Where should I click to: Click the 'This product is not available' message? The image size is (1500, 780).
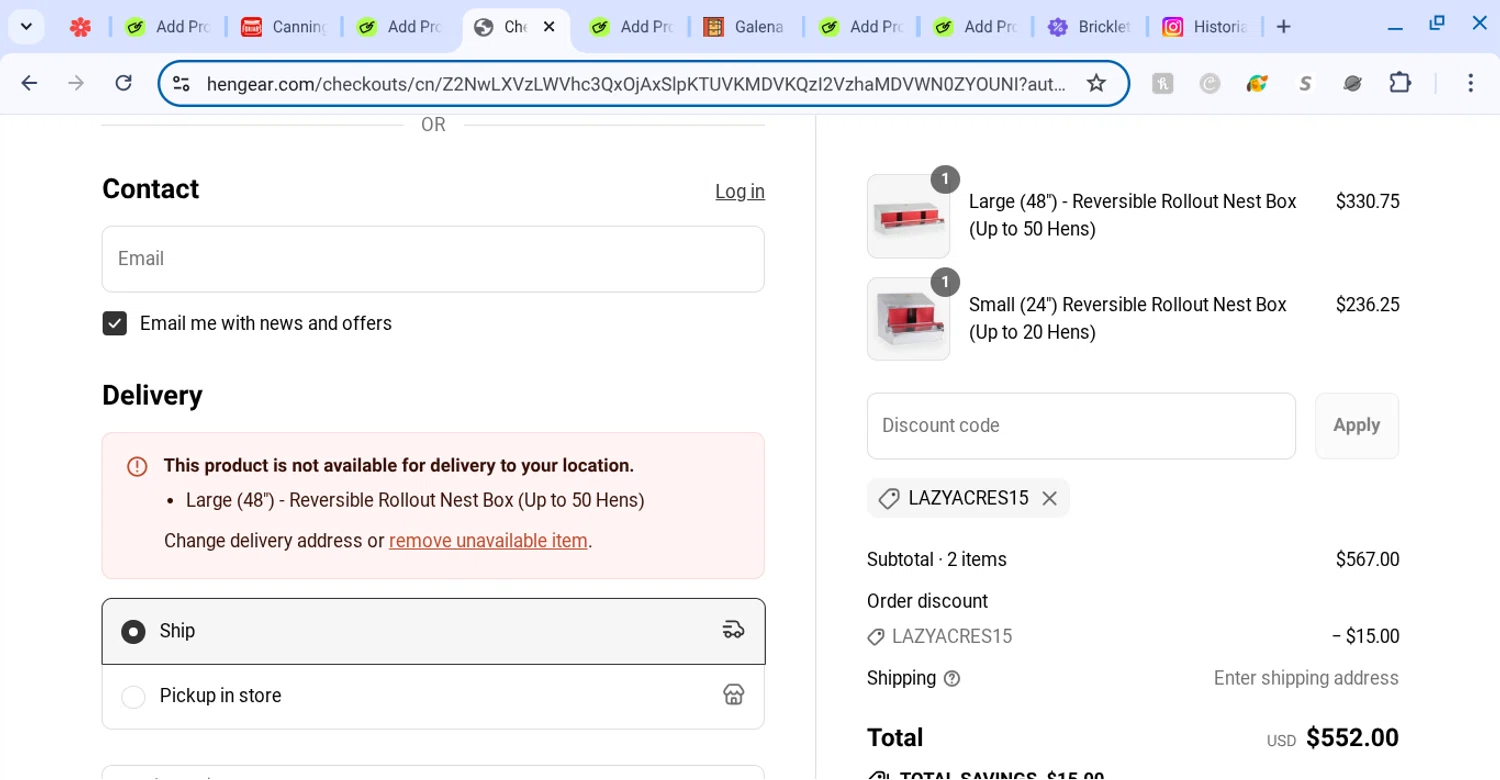pos(399,466)
